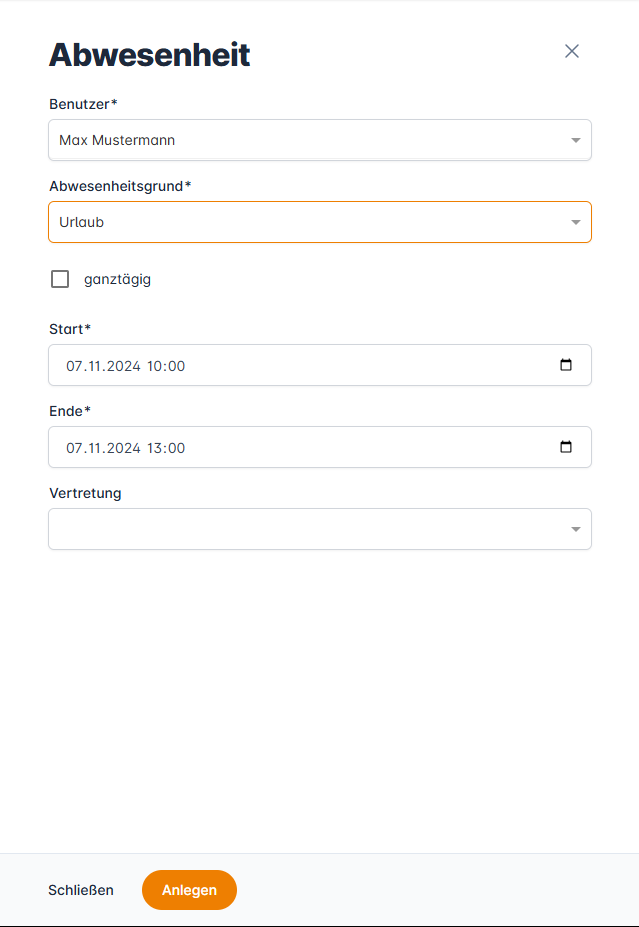
Task: Select the day segment in the Start date
Action: pos(75,366)
